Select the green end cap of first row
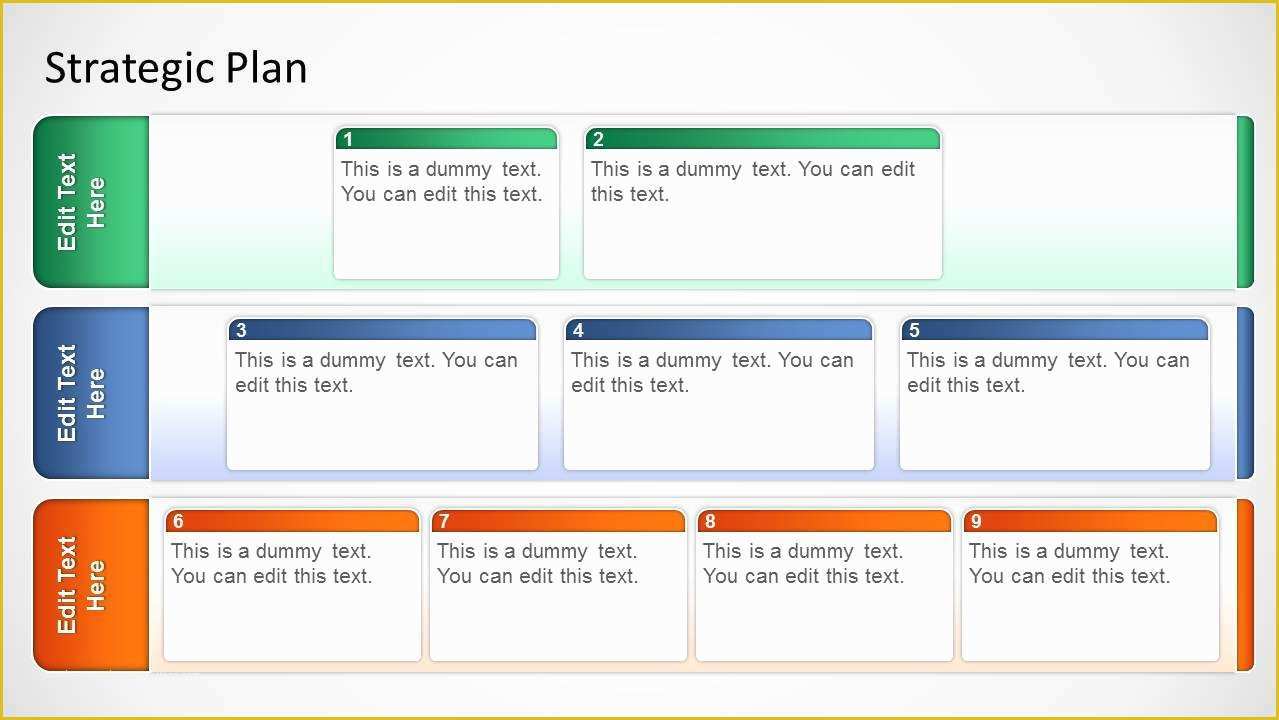The image size is (1279, 720). tap(1245, 202)
